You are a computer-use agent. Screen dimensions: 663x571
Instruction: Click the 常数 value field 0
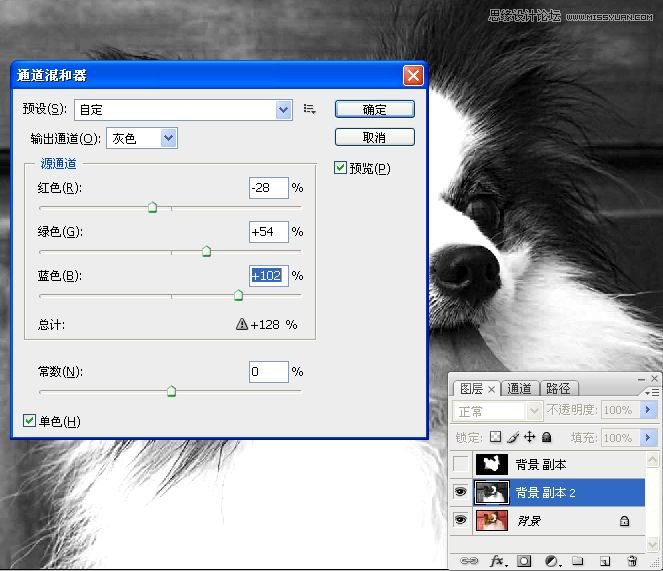tap(269, 372)
